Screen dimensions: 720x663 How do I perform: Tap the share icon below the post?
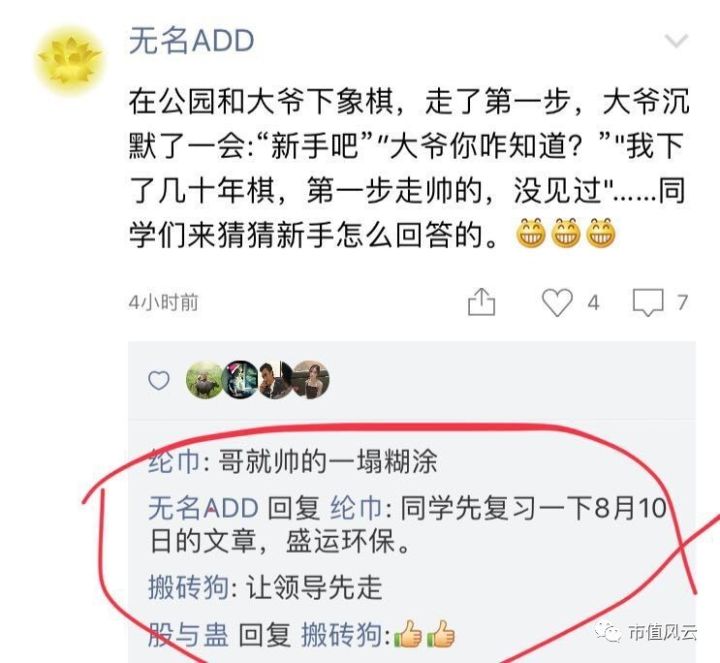pyautogui.click(x=481, y=302)
